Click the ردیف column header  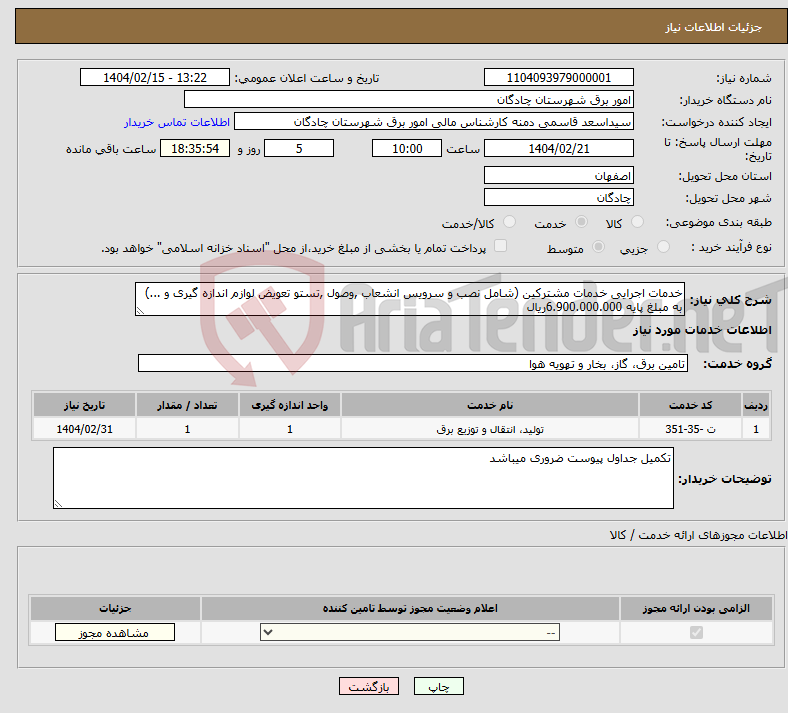point(756,405)
